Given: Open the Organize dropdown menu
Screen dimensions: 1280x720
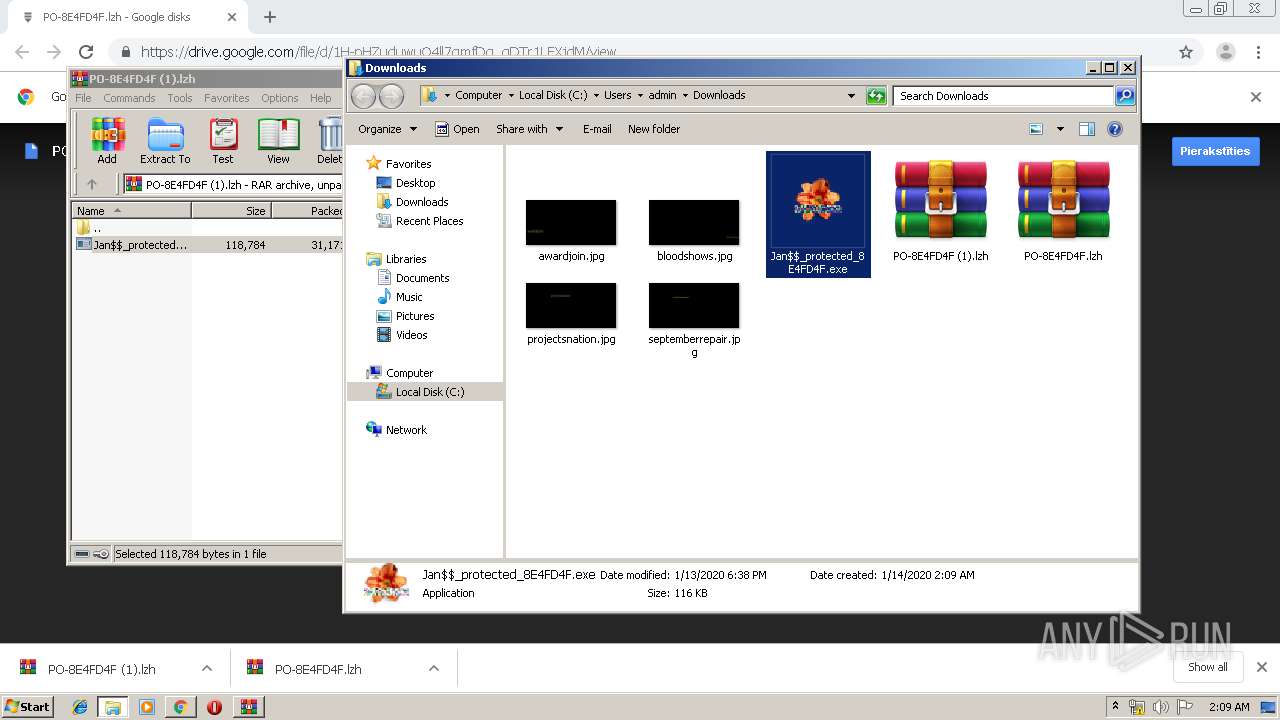Looking at the screenshot, I should coord(387,129).
